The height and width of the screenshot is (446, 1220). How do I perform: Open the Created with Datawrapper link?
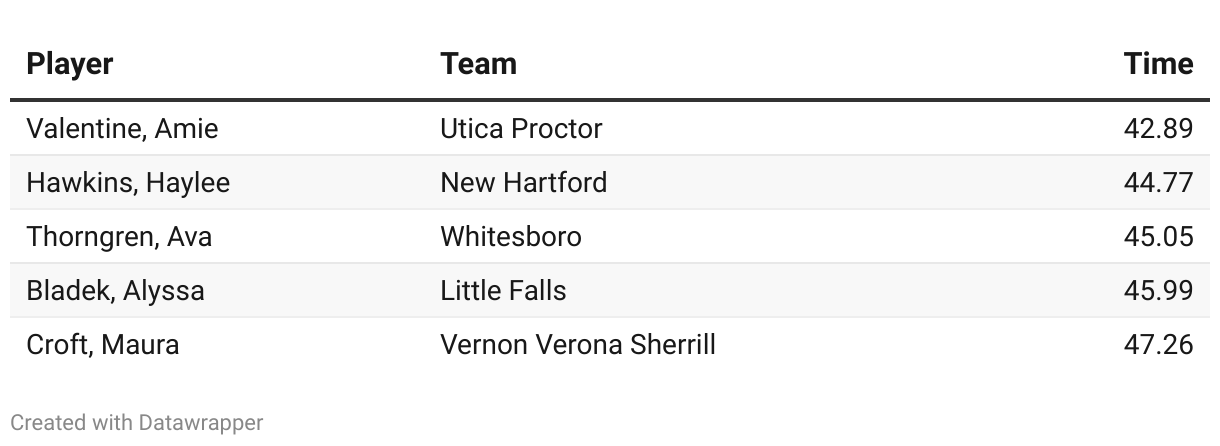(137, 423)
